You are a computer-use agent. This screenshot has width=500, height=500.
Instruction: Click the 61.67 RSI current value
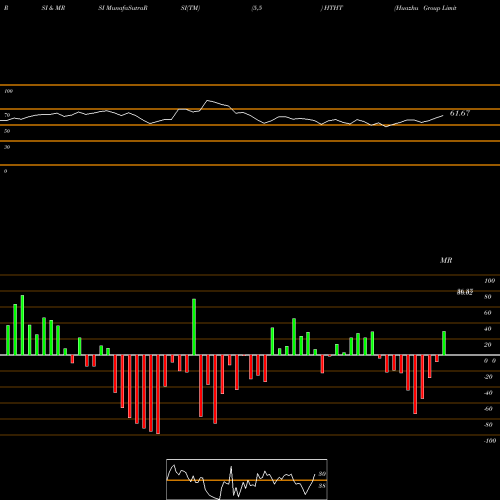460,113
